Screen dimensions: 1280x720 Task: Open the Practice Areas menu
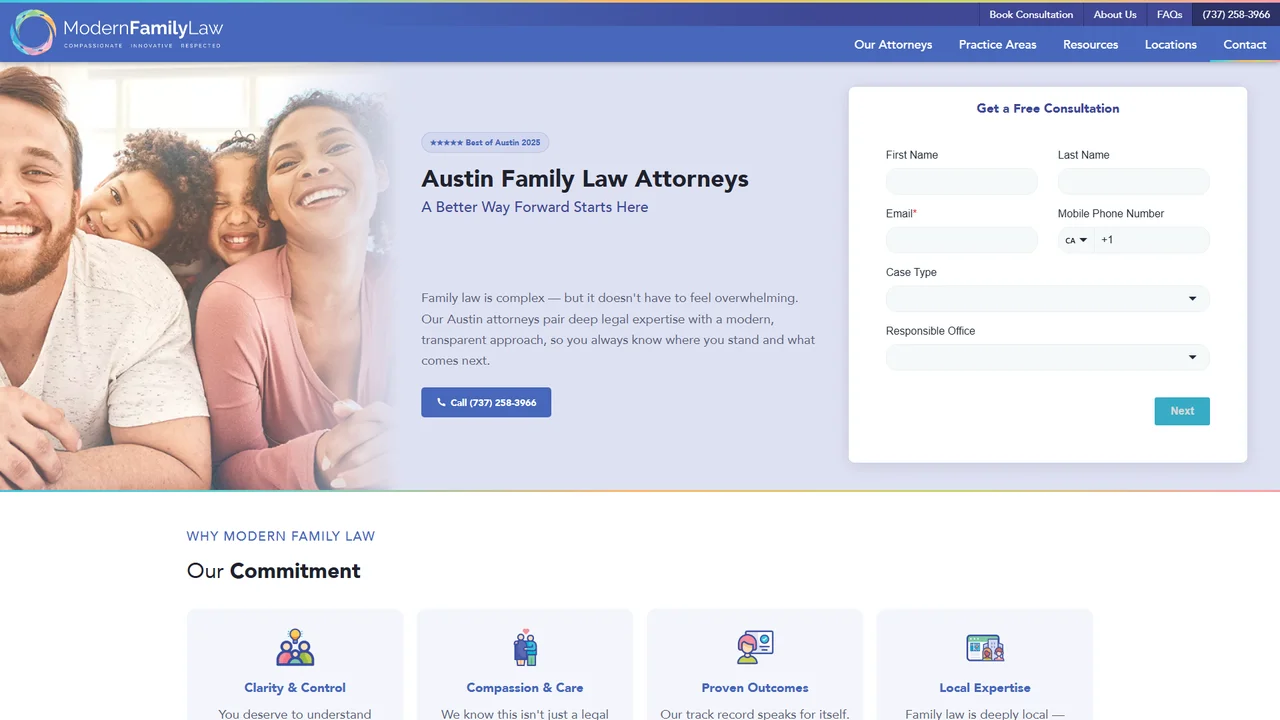click(997, 45)
